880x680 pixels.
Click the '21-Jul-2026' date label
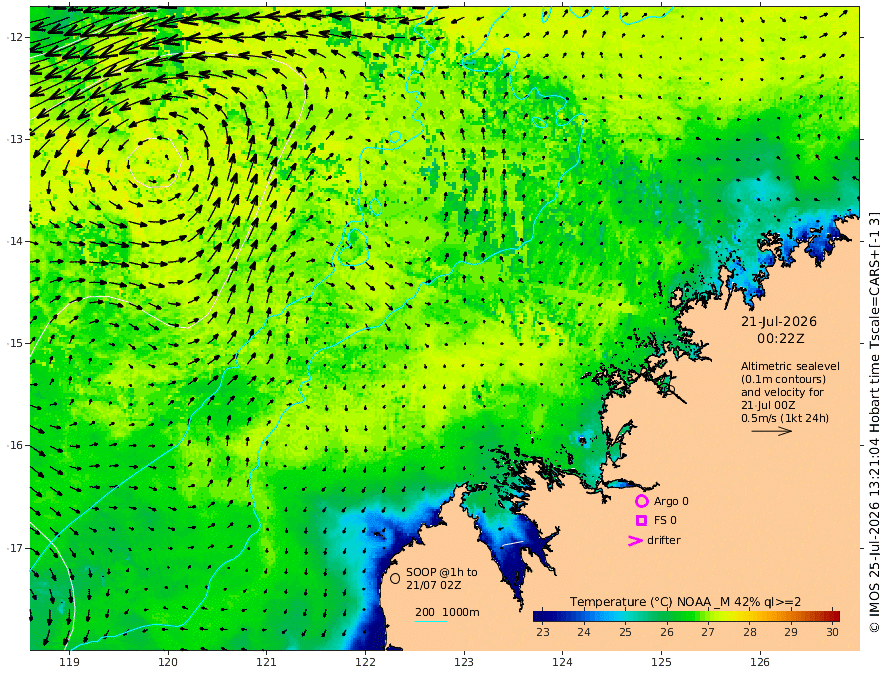(x=779, y=322)
